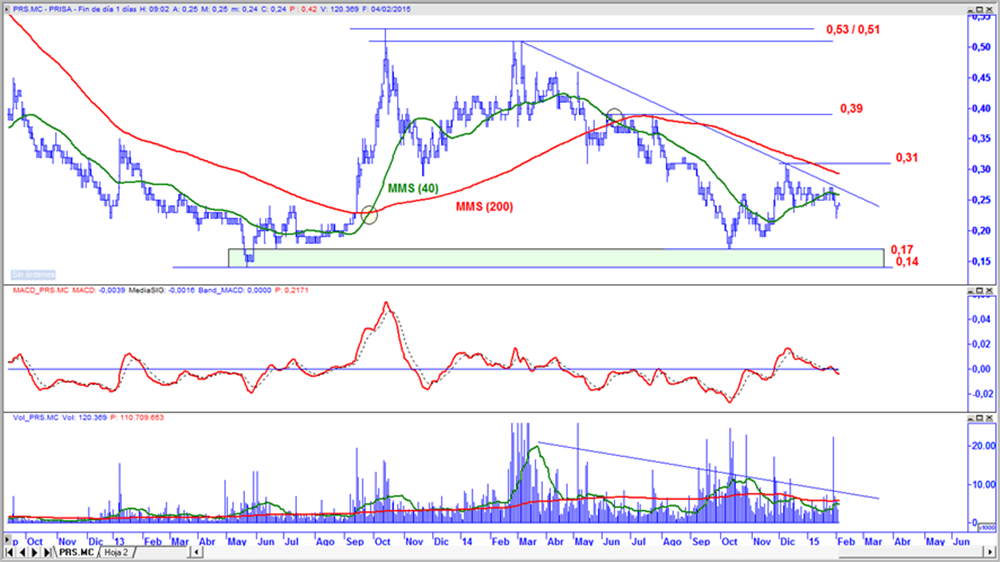Minimize the MACD indicator pane
This screenshot has width=1000, height=562.
971,291
